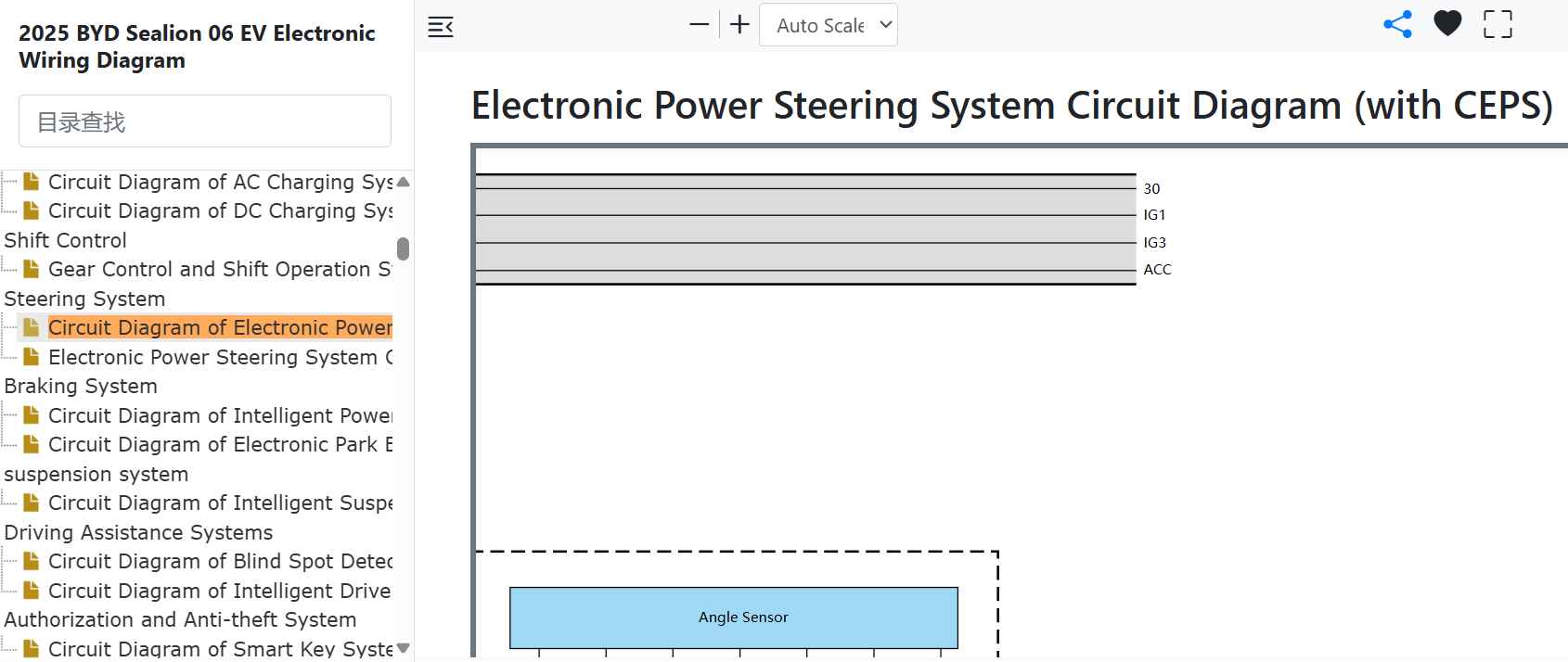Click the share icon

pos(1397,24)
